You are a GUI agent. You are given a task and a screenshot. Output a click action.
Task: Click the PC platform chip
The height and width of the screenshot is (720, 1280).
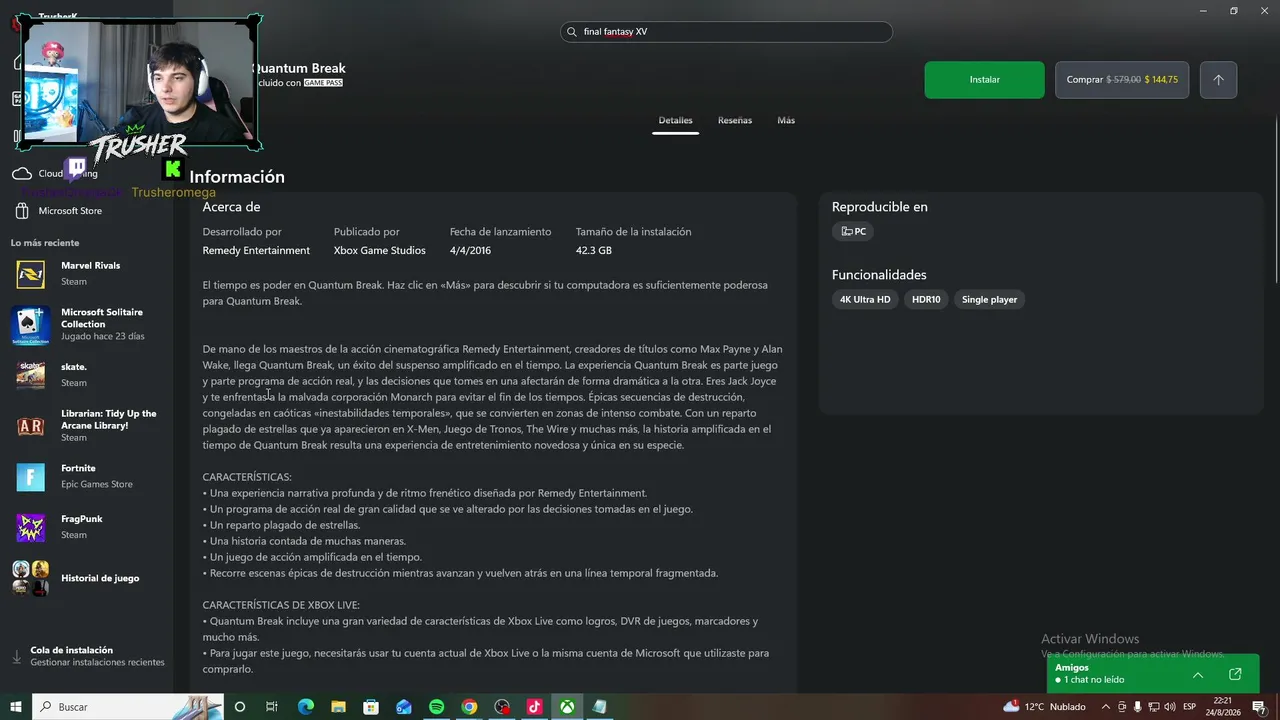(853, 231)
